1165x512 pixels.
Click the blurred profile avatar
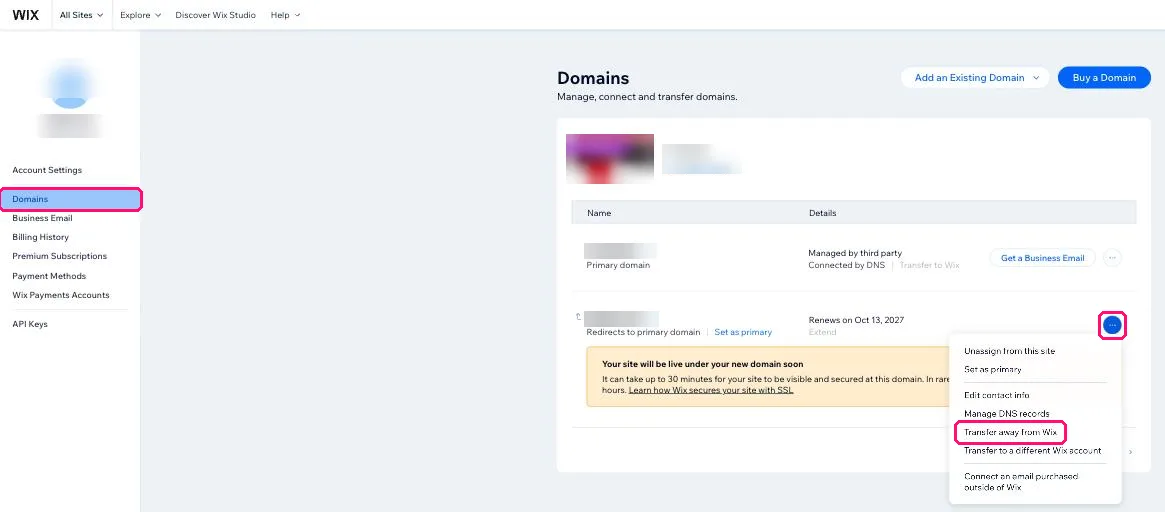pos(71,84)
